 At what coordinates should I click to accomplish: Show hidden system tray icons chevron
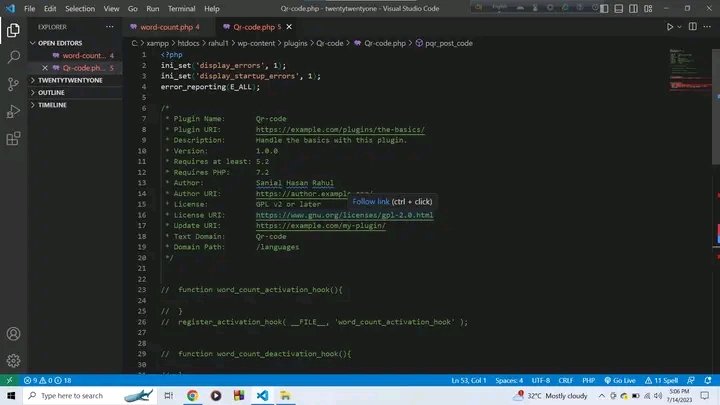coord(602,395)
